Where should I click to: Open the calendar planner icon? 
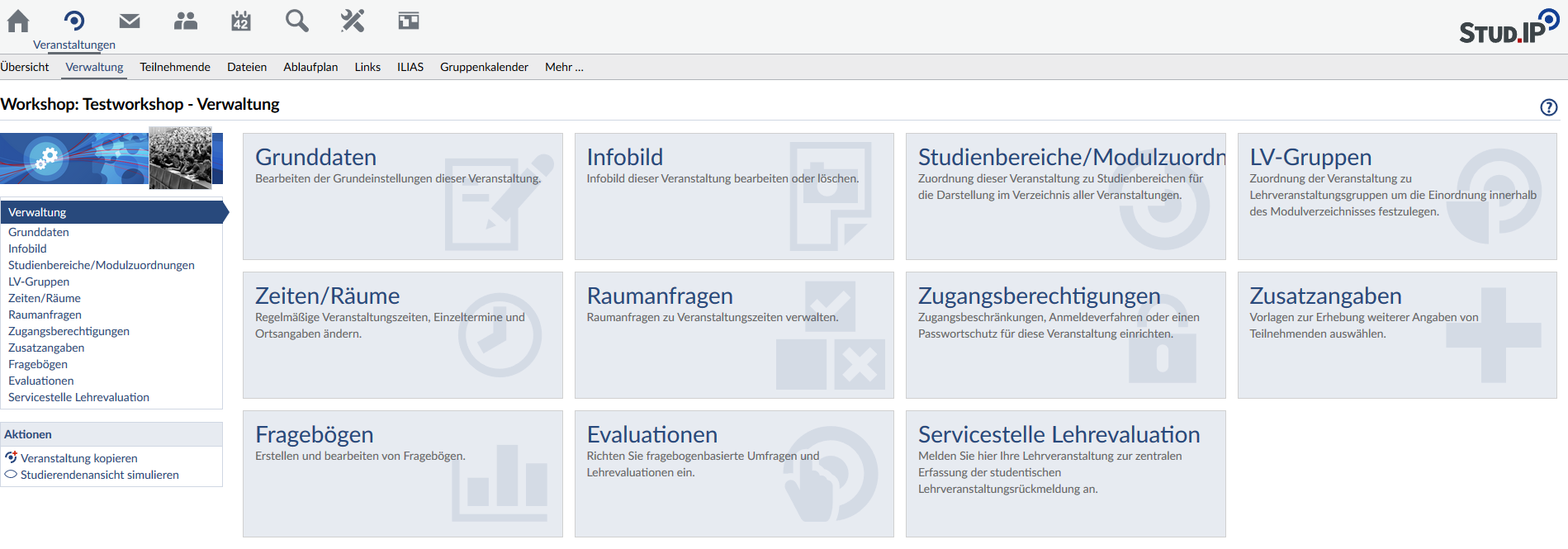[241, 21]
